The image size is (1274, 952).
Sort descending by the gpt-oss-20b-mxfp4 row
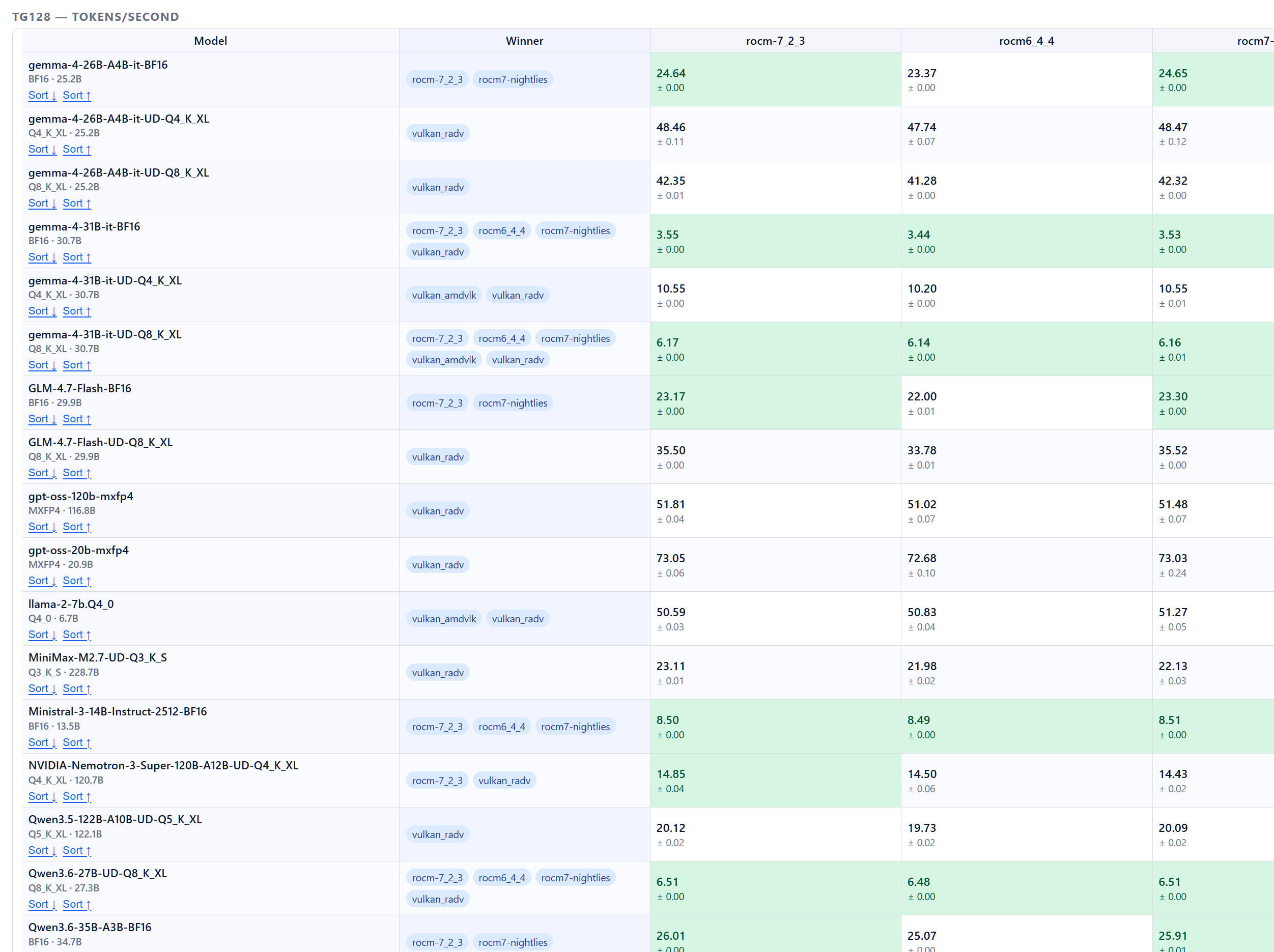tap(42, 581)
